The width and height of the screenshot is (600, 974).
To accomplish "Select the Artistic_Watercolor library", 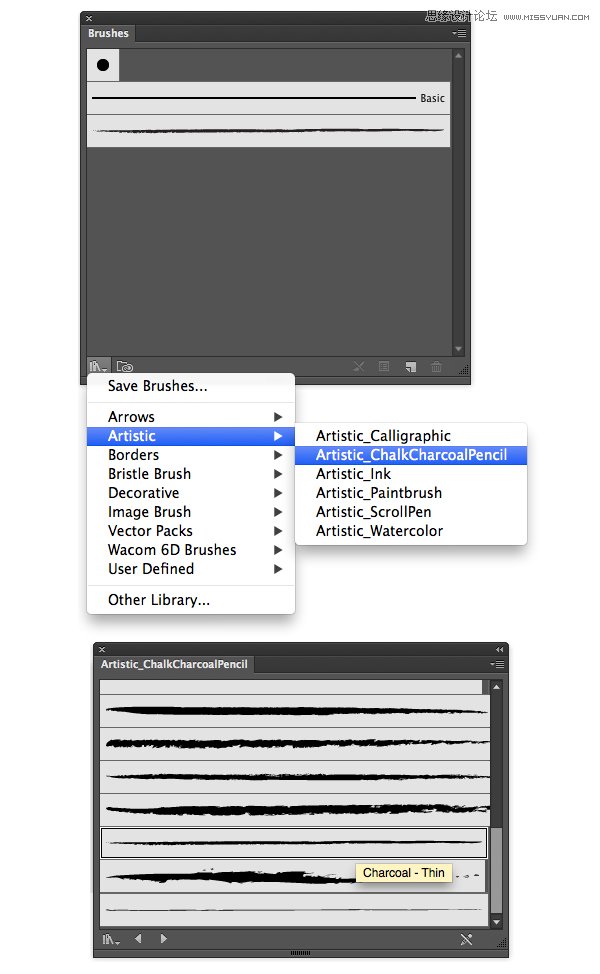I will [x=379, y=531].
